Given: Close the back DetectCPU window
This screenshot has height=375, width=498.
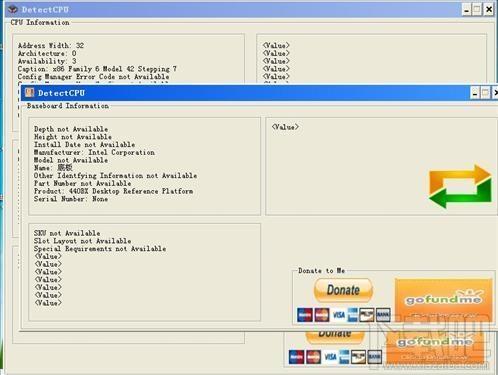Looking at the screenshot, I should 489,10.
